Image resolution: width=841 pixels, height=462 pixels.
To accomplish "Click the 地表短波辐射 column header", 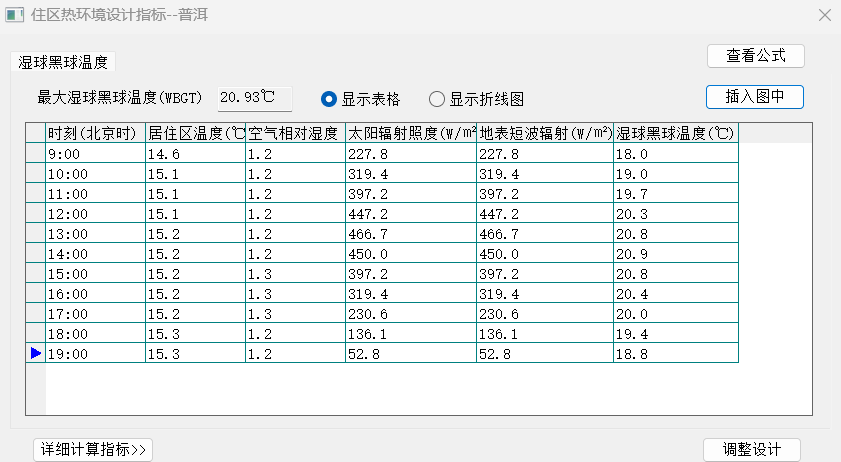I will (x=545, y=133).
